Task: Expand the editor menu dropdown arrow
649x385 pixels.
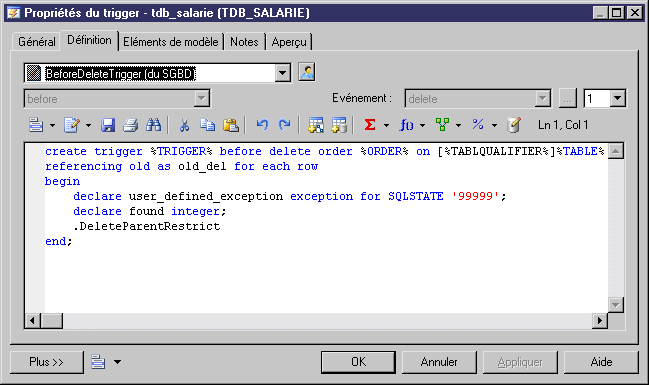Action: point(53,125)
